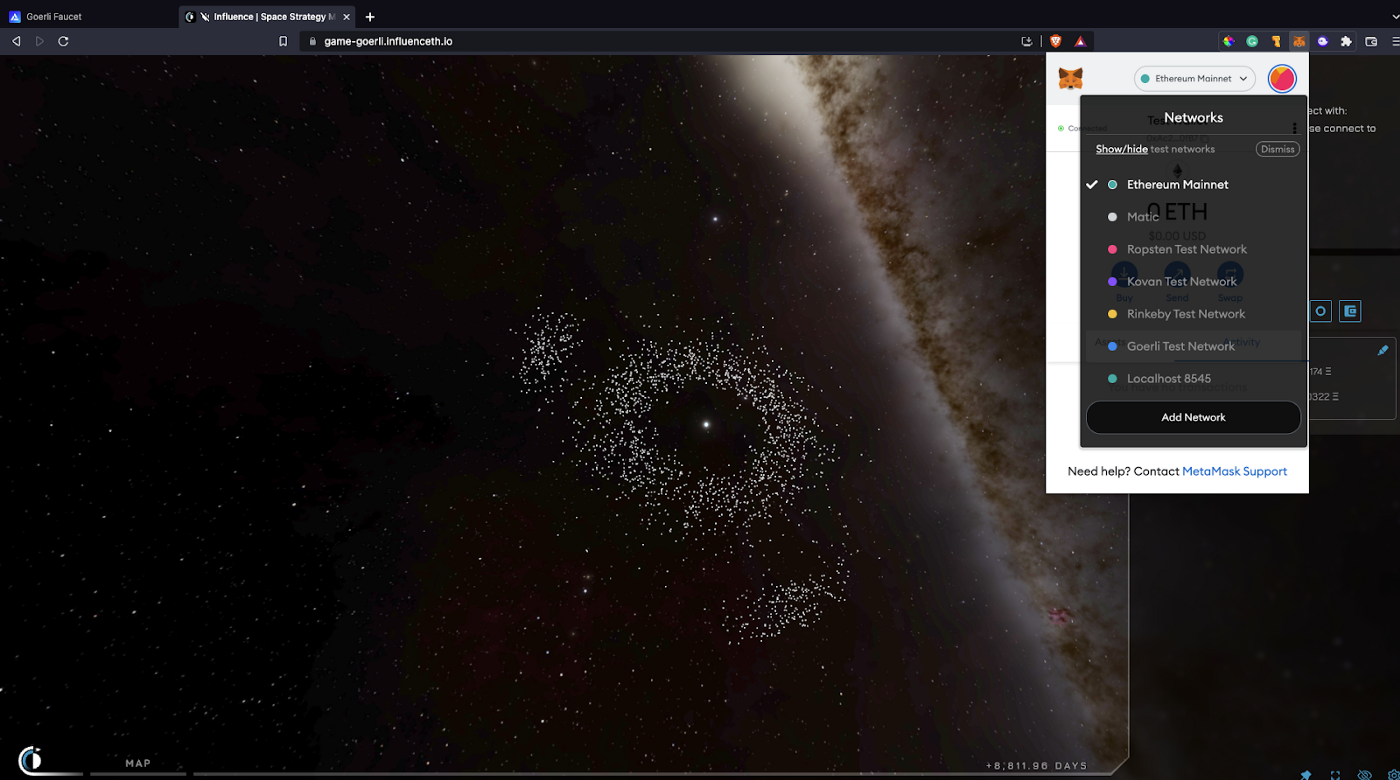1400x780 pixels.
Task: Go back to previous page
Action: [x=16, y=41]
